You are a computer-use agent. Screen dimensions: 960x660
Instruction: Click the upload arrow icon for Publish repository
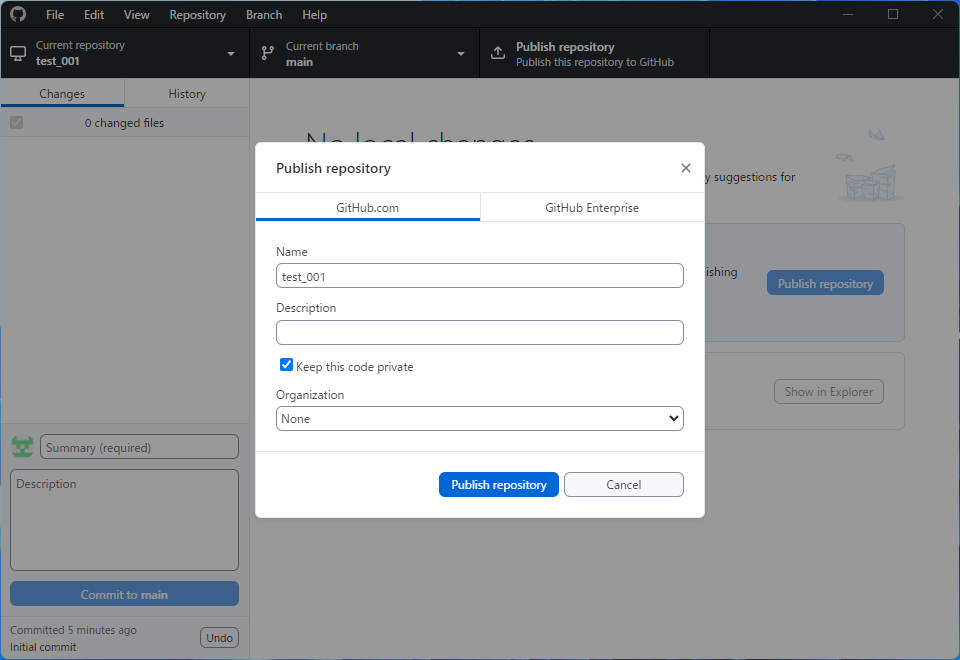pyautogui.click(x=498, y=52)
